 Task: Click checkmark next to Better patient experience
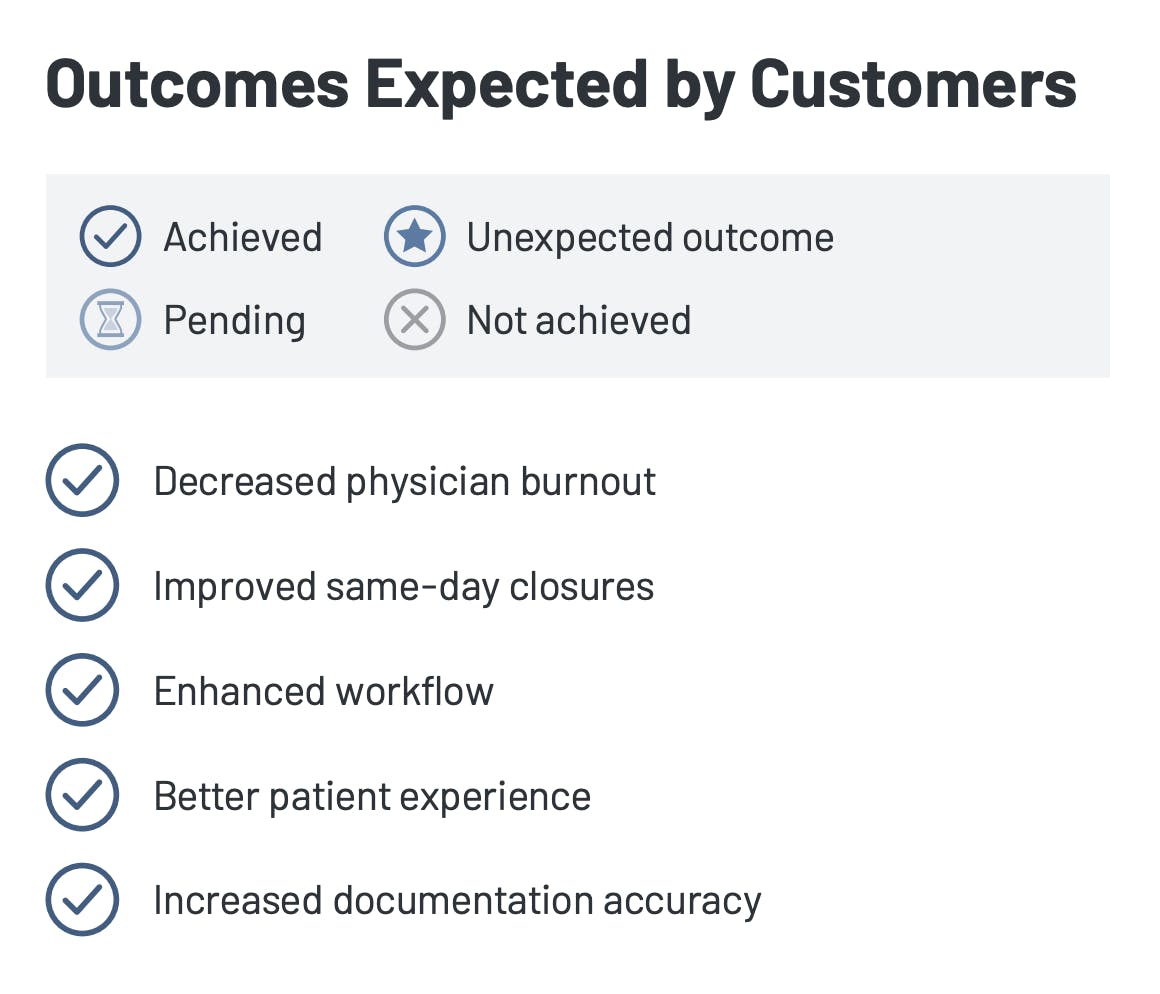tap(83, 796)
